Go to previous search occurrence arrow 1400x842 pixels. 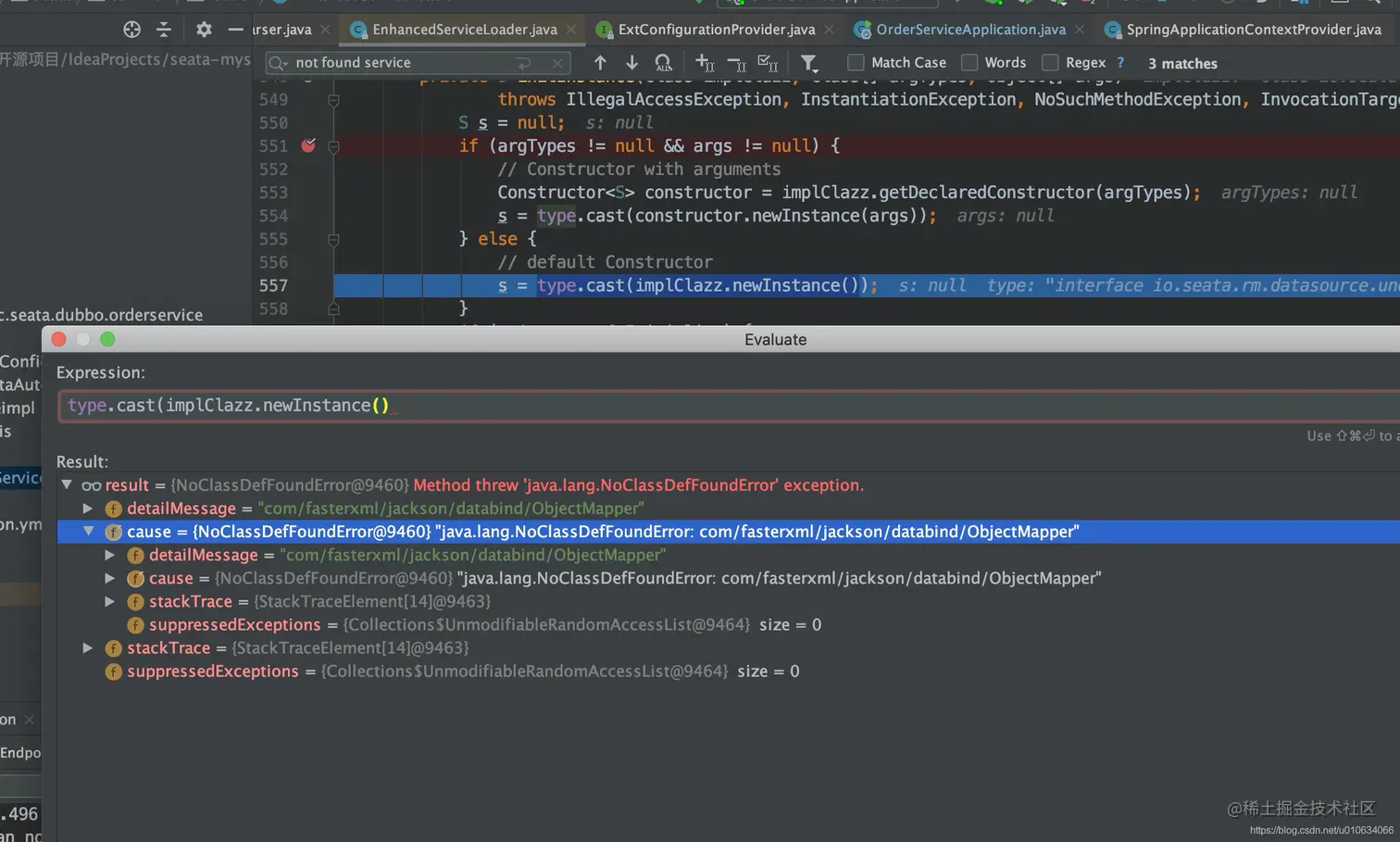coord(600,62)
